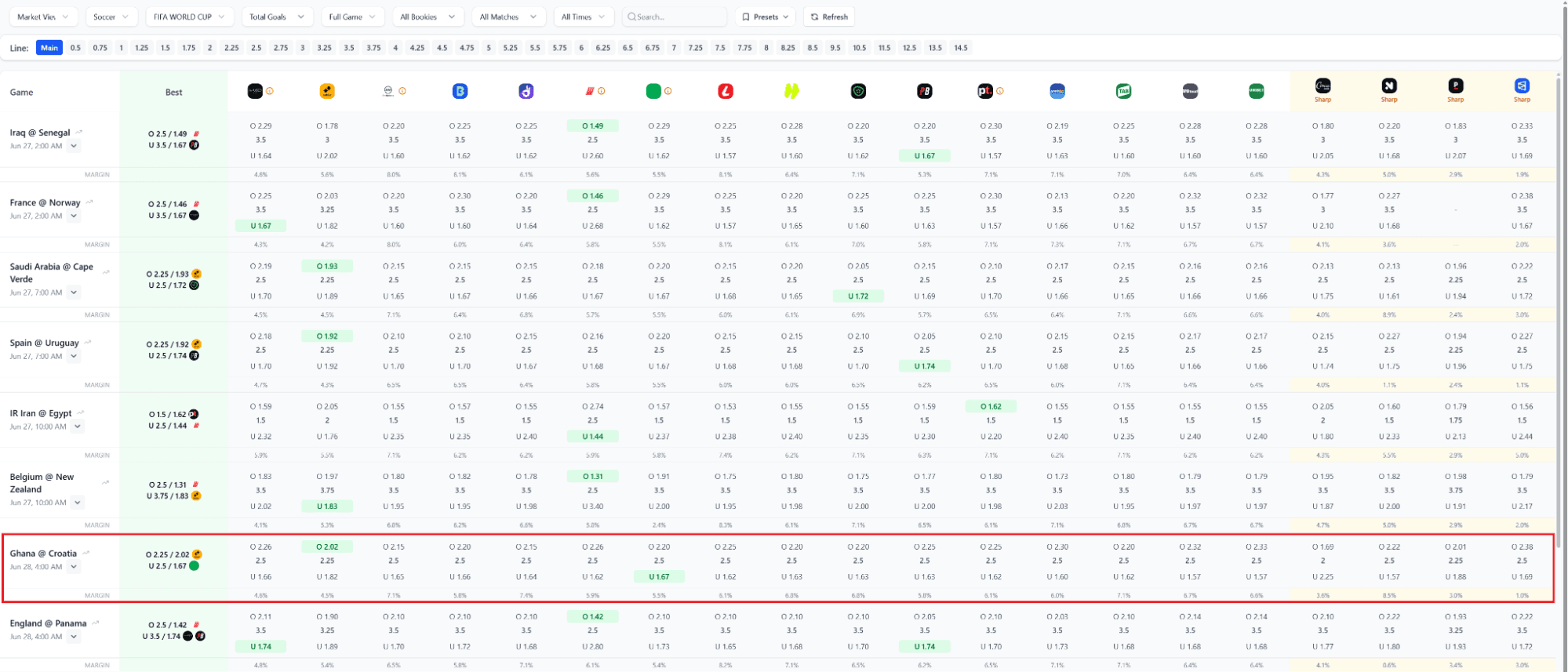This screenshot has height=672, width=1568.
Task: Click the Sharp bookmaker with N logo
Action: tap(1389, 86)
